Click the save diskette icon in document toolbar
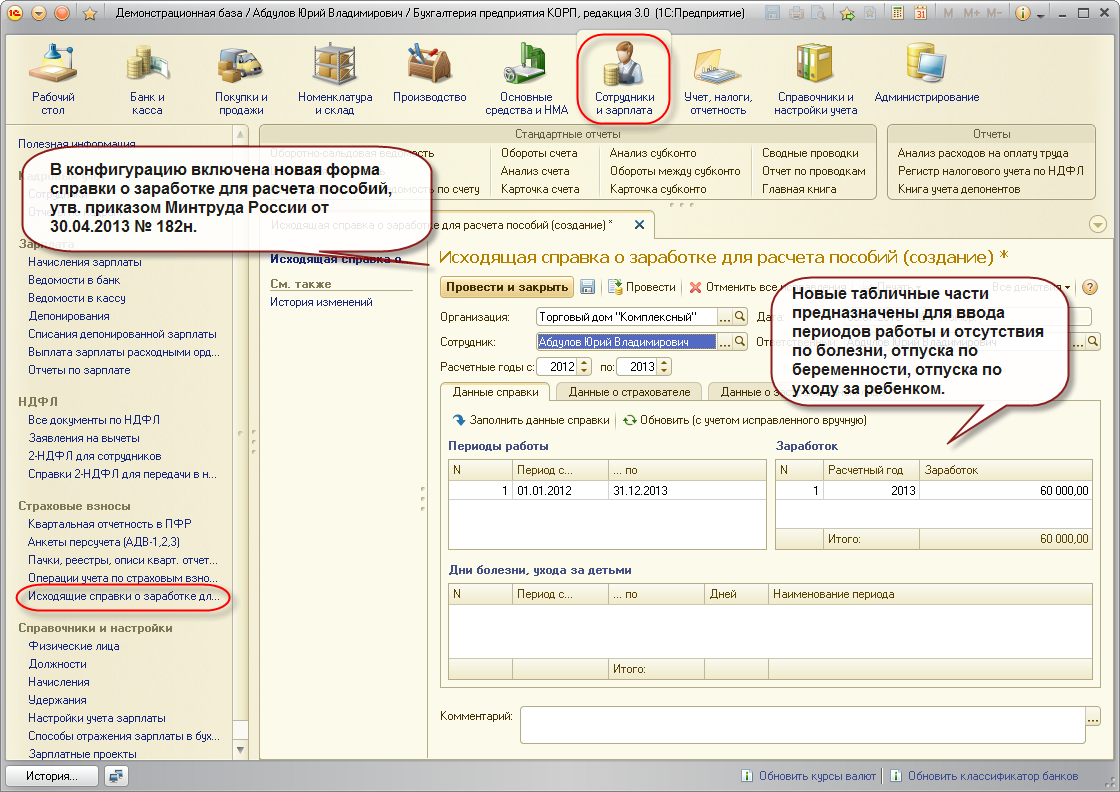 [588, 287]
